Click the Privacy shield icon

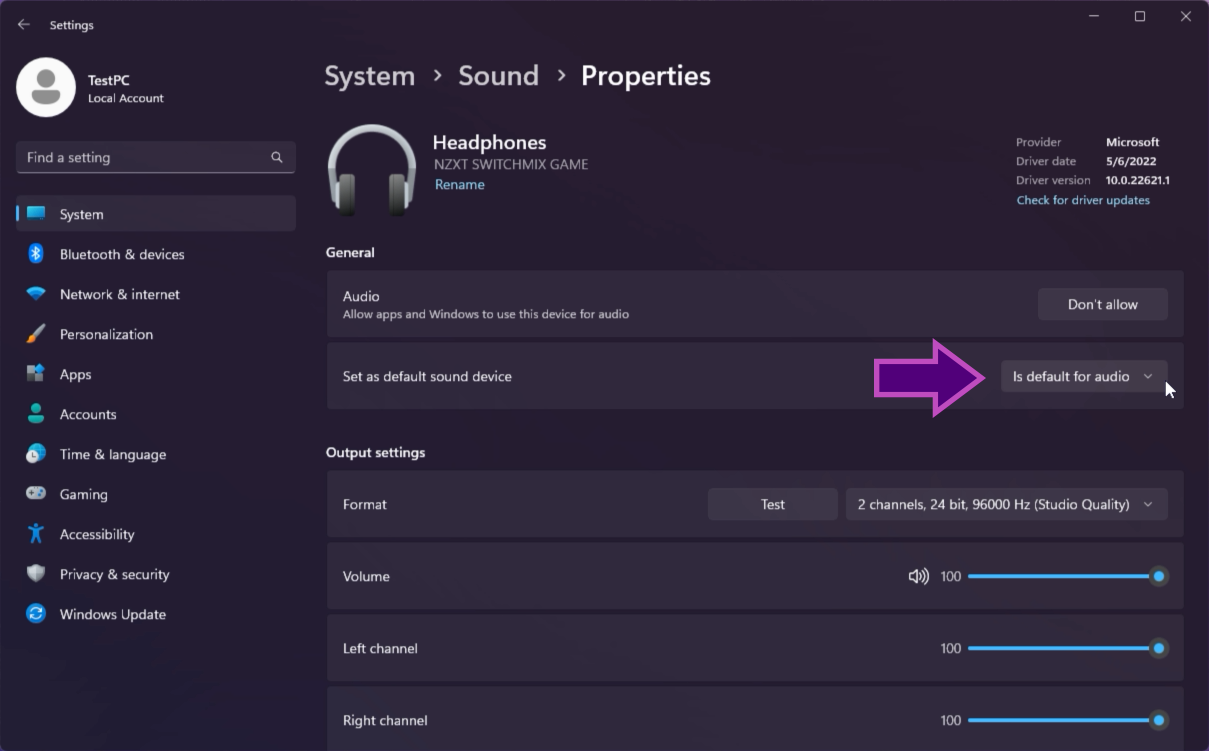[36, 574]
